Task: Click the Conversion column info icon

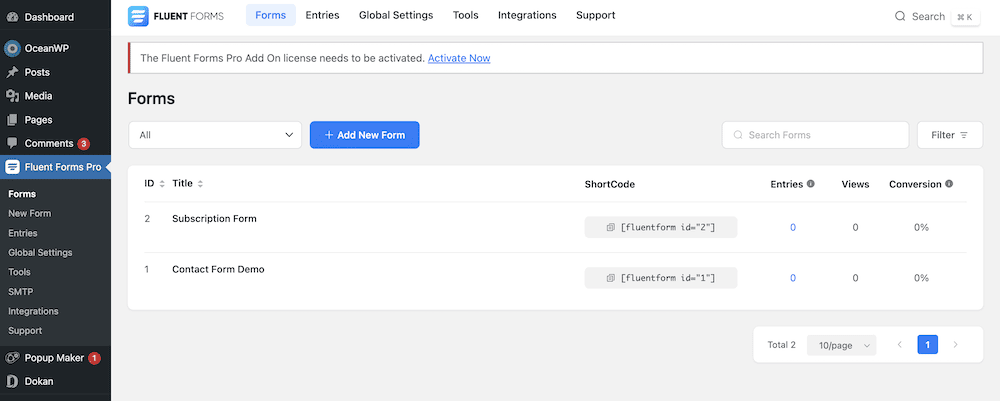Action: pos(949,184)
